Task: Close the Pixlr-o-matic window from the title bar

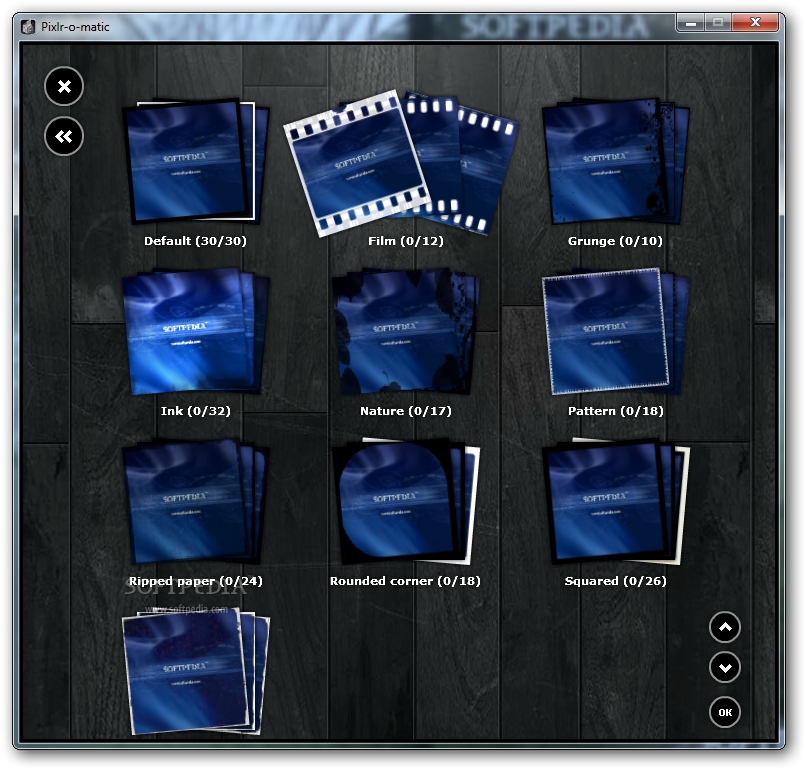Action: pyautogui.click(x=755, y=23)
